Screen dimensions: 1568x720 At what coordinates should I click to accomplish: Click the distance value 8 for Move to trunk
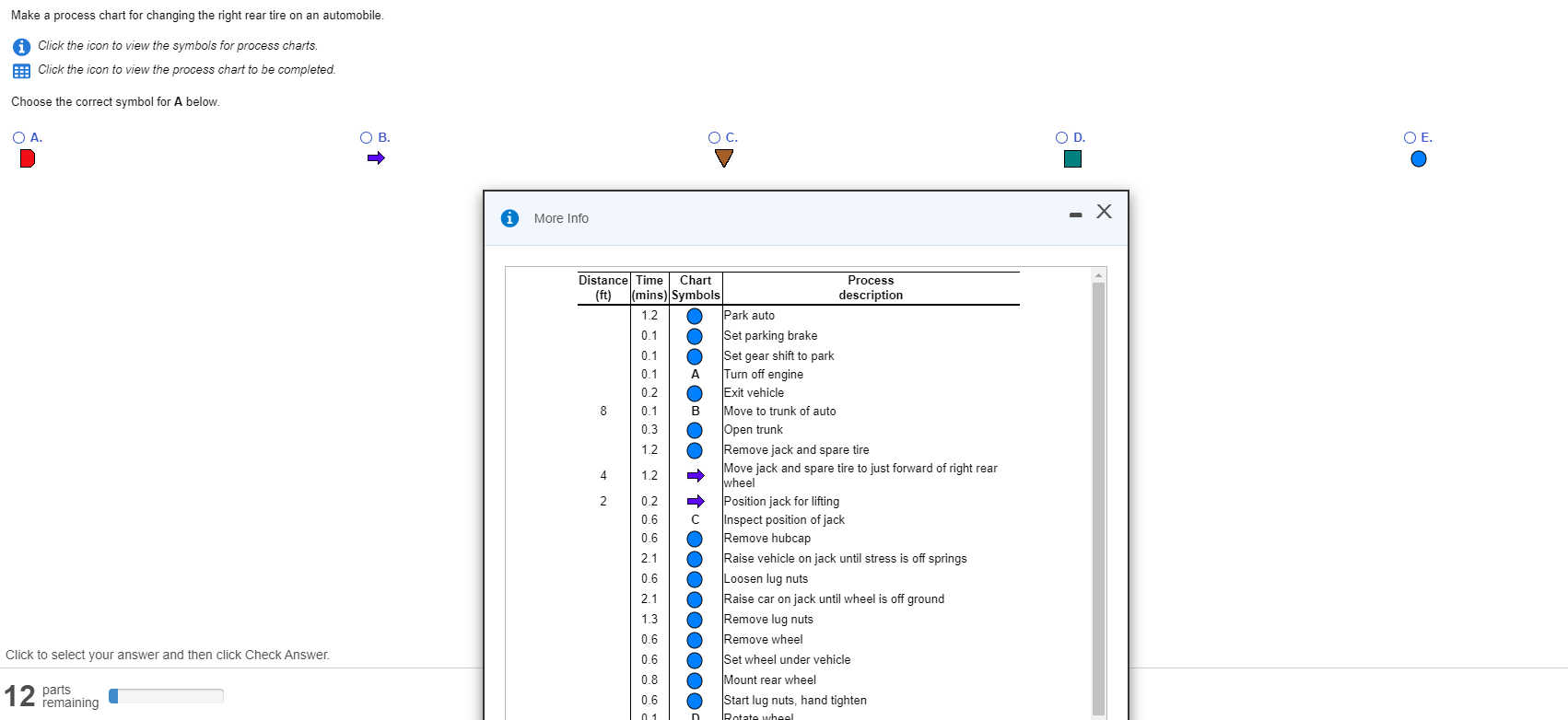coord(603,411)
